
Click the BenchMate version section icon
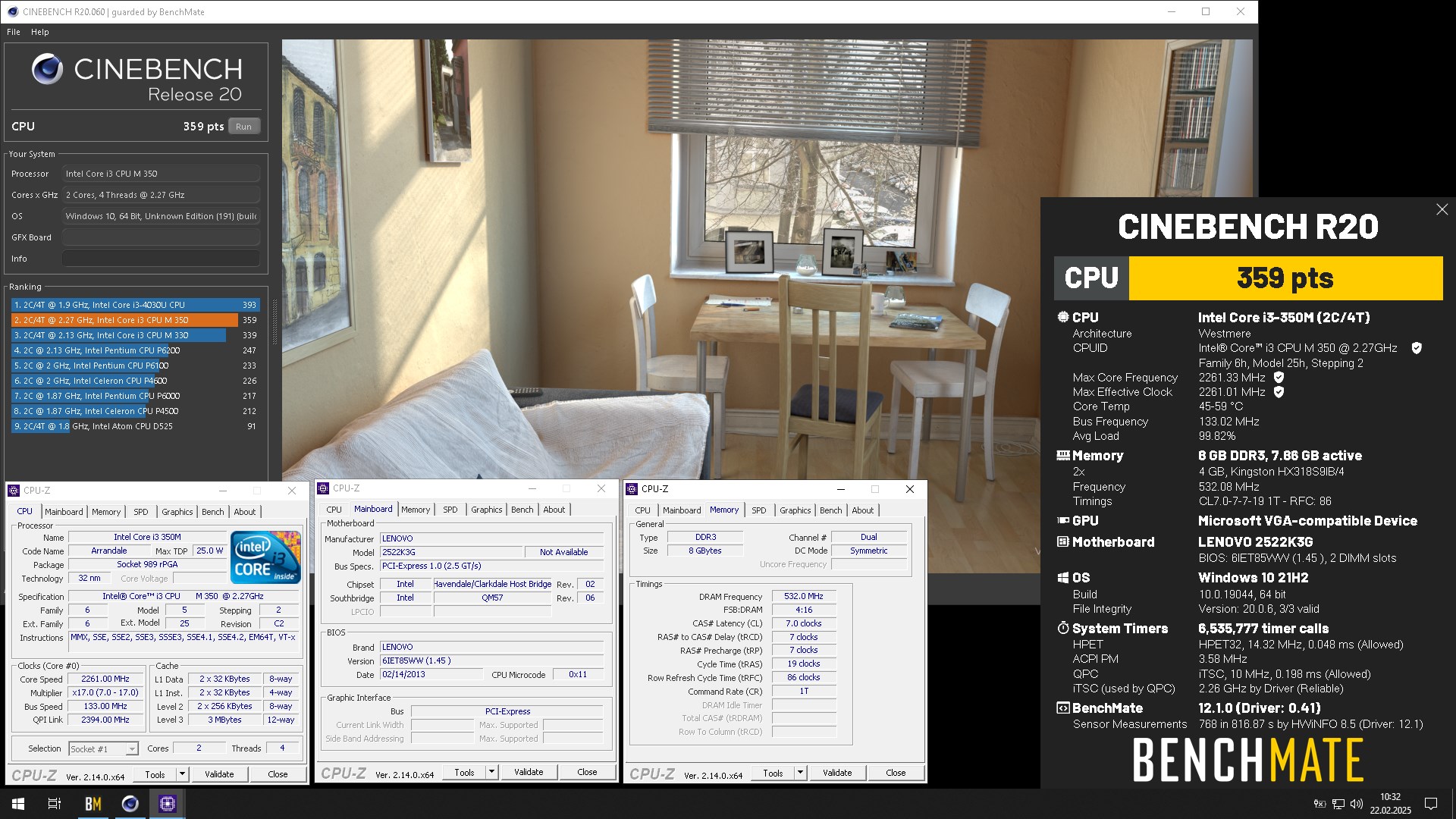[x=1063, y=708]
